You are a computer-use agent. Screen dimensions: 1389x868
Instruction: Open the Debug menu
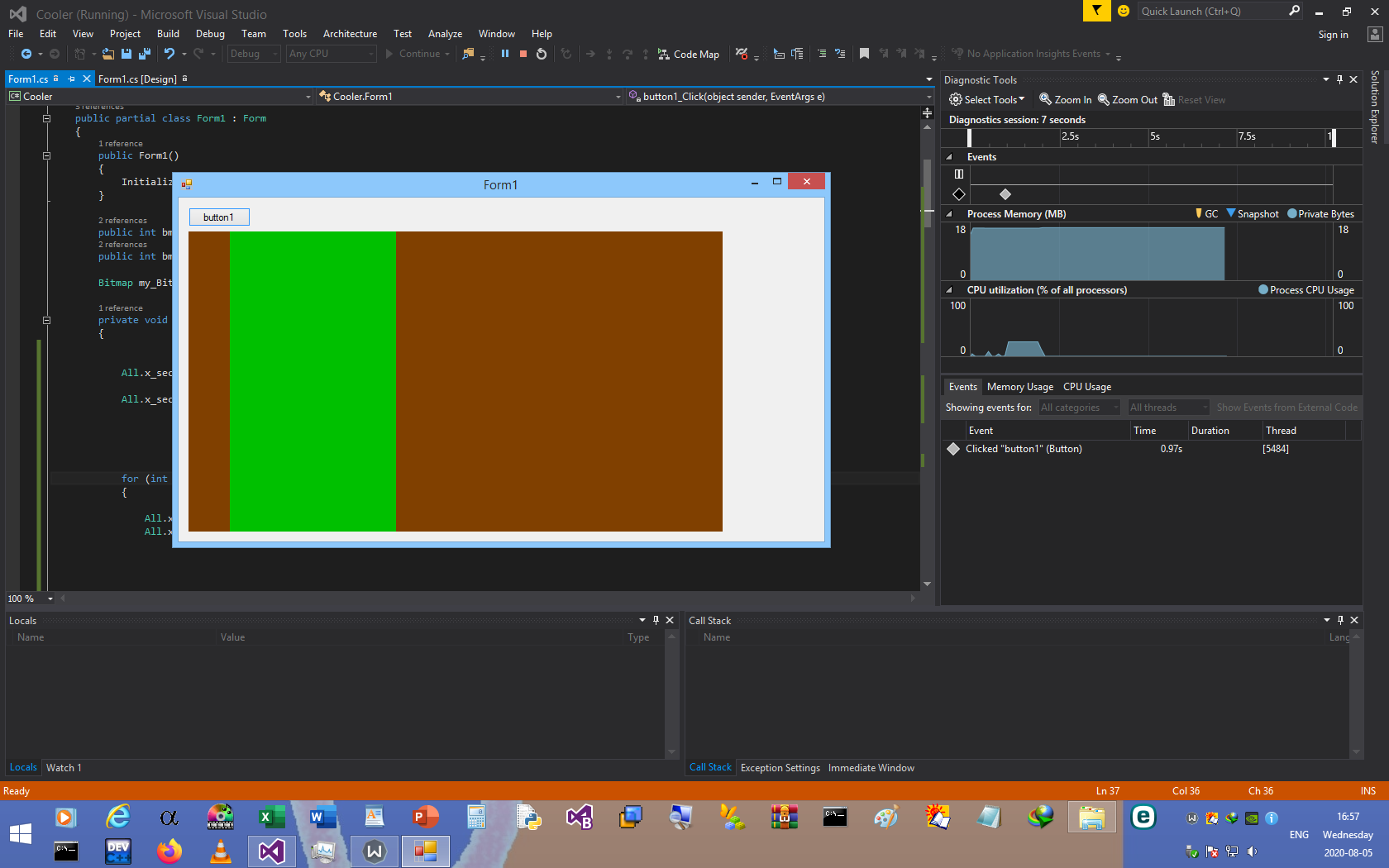click(x=210, y=34)
